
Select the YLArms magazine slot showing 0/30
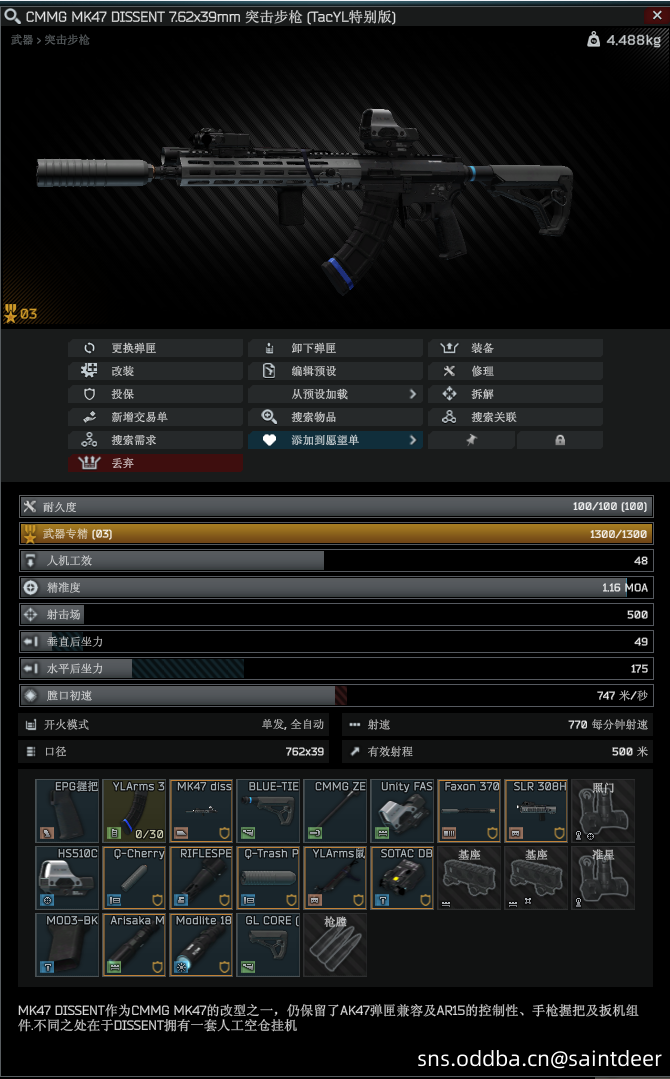point(134,811)
